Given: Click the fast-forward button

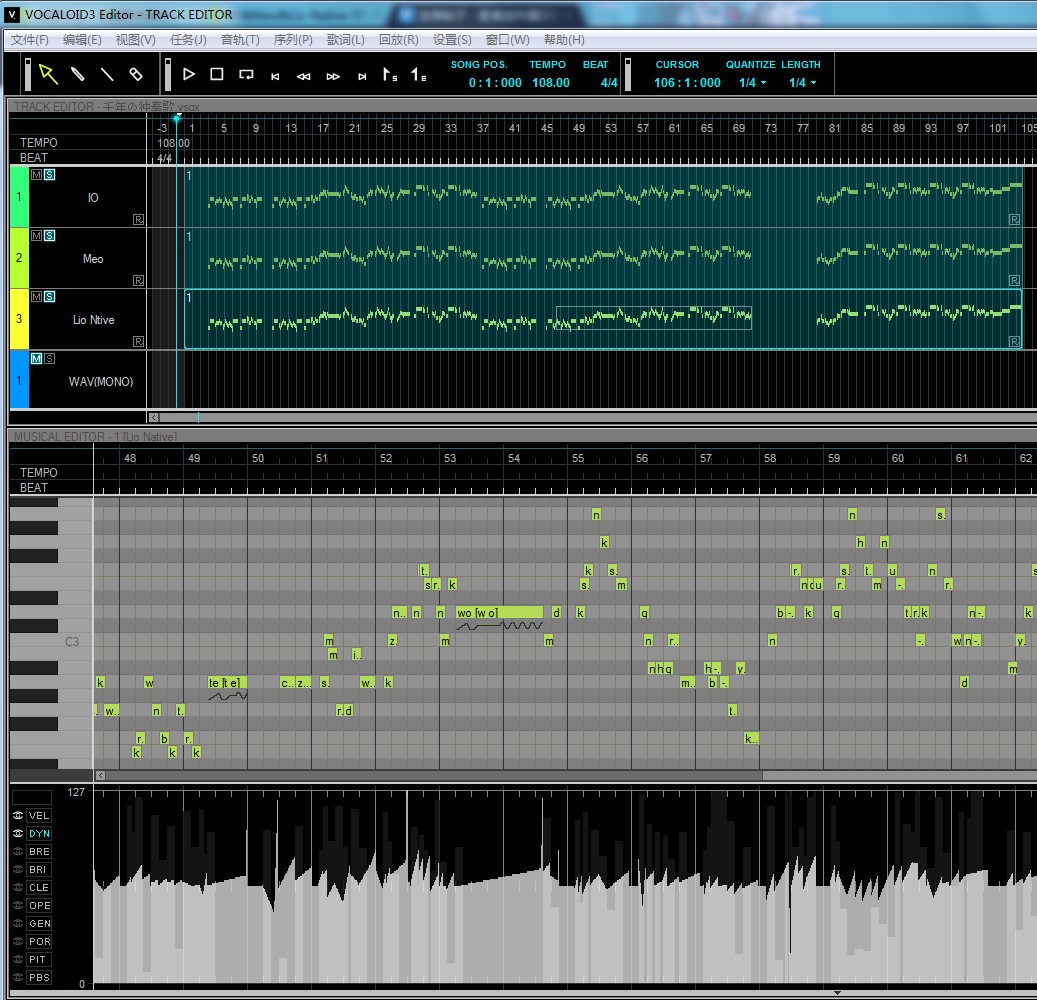Looking at the screenshot, I should click(x=333, y=77).
